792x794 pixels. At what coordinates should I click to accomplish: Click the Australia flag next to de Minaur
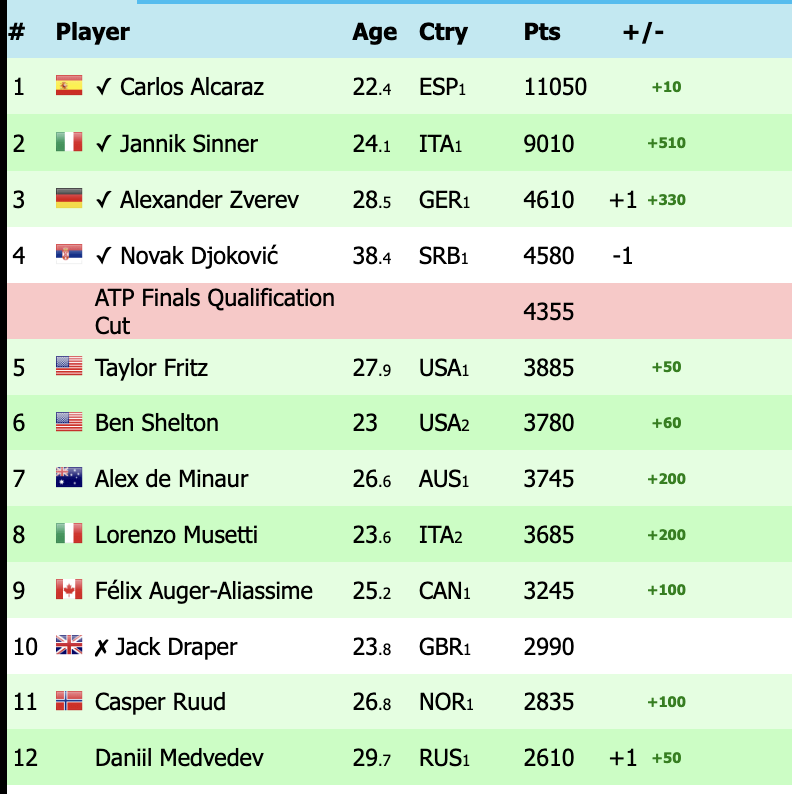coord(68,478)
